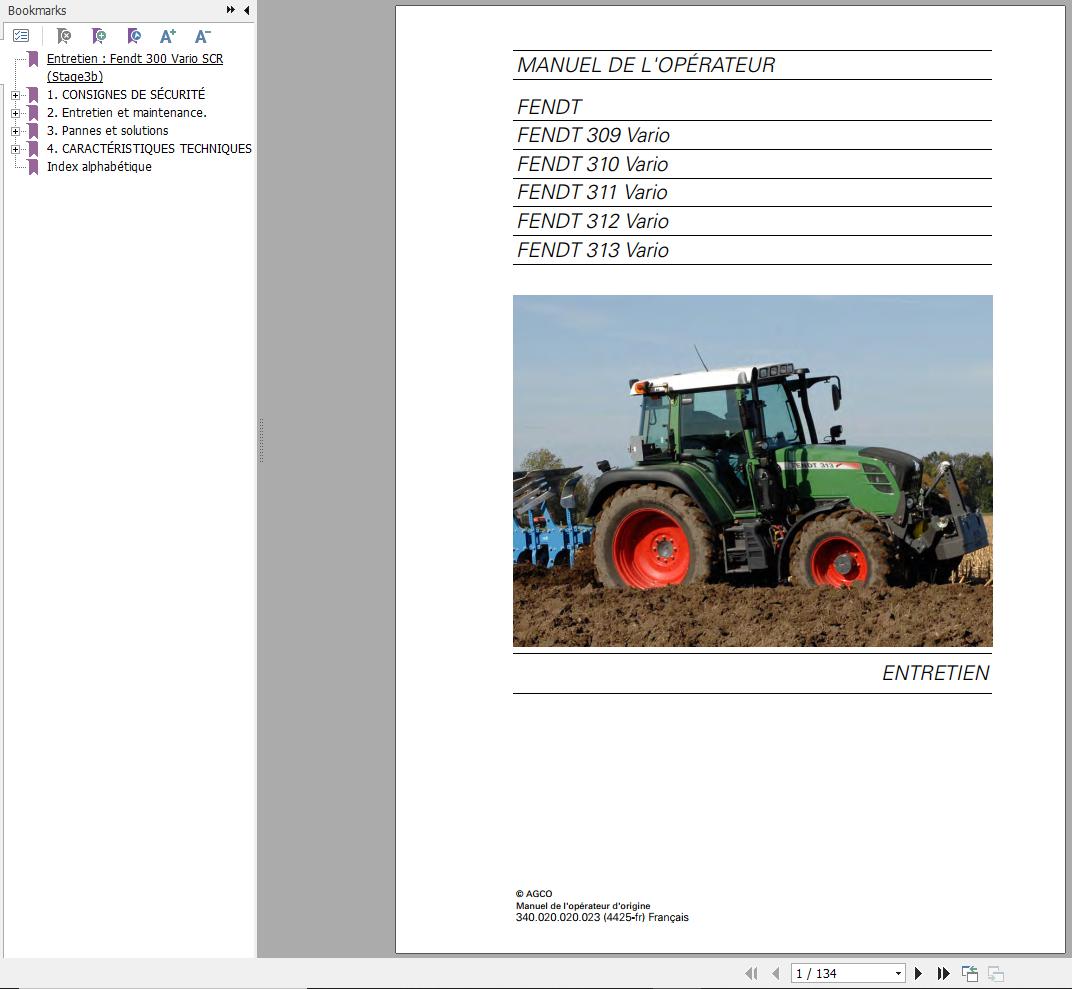Click 'FENDT 312 Vario' text
1072x989 pixels.
click(x=593, y=221)
